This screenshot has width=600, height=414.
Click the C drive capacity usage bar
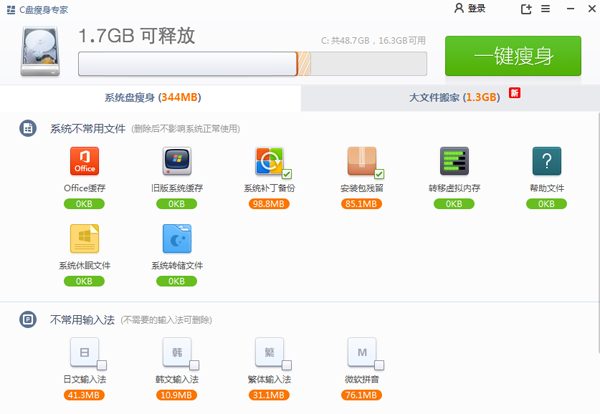(251, 63)
